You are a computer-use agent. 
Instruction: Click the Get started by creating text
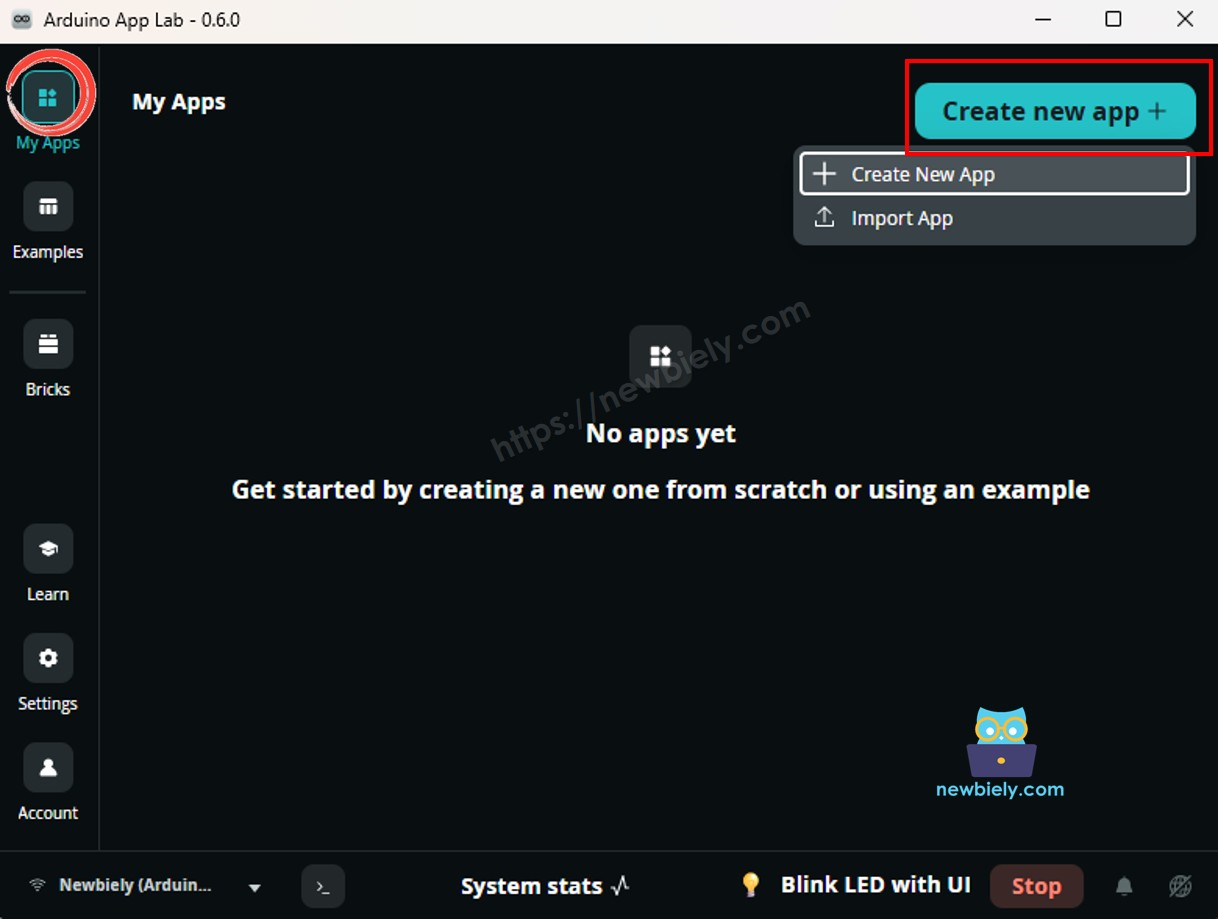pyautogui.click(x=660, y=490)
